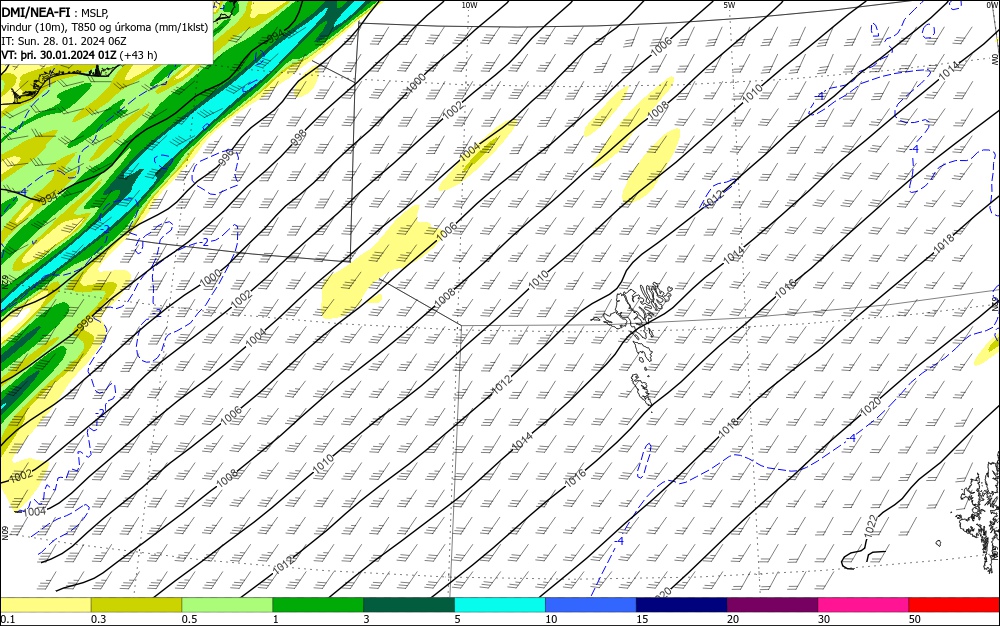Image resolution: width=1000 pixels, height=626 pixels.
Task: Select the dark green 3–5 legend swatch
Action: point(409,605)
